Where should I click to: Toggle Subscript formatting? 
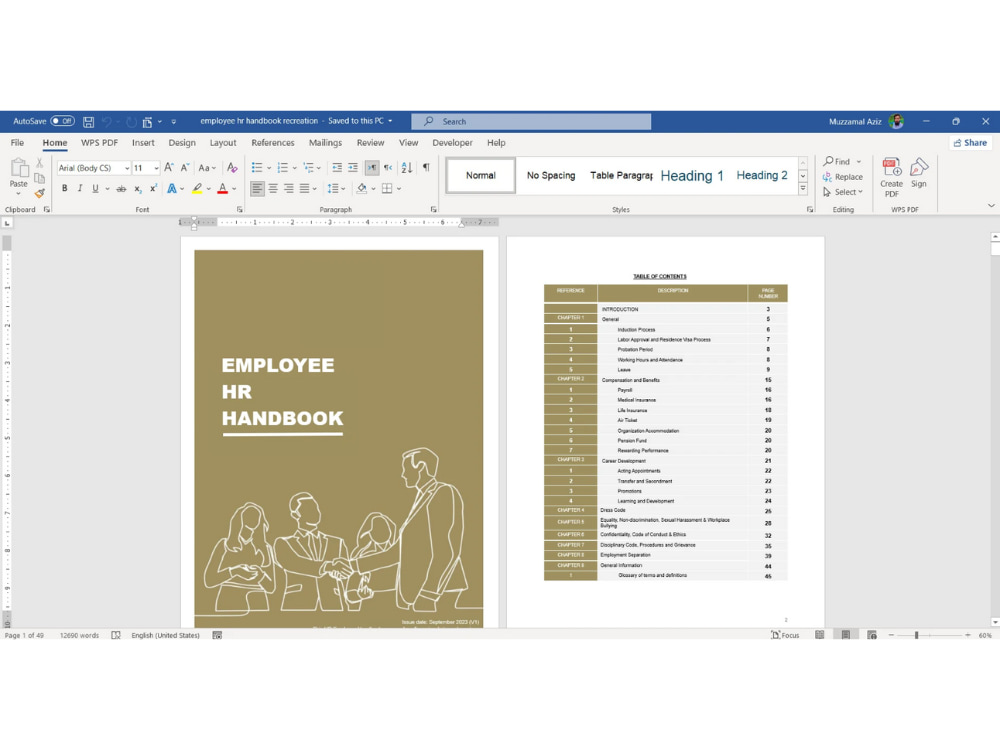[x=138, y=188]
